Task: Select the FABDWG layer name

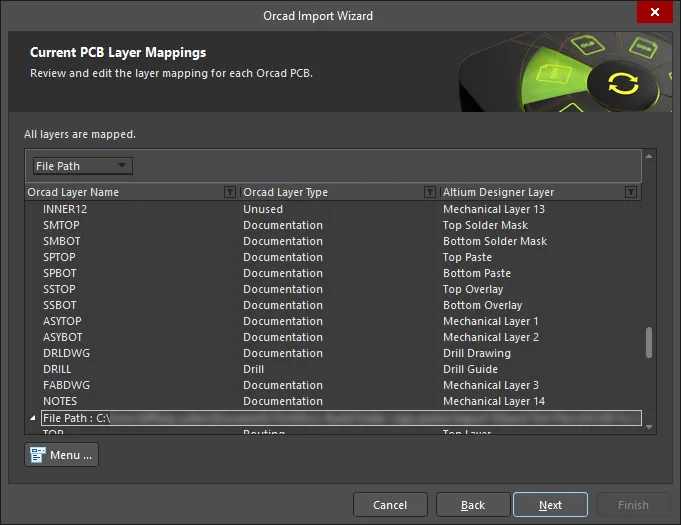Action: pos(66,385)
